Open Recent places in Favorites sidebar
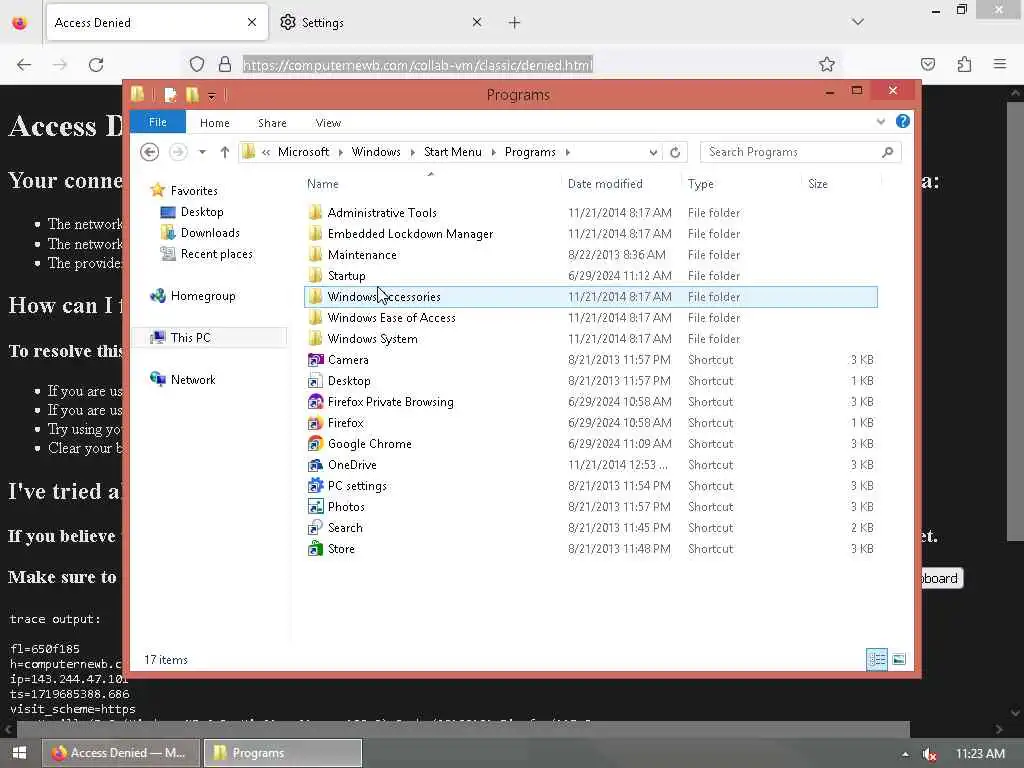 pyautogui.click(x=216, y=254)
